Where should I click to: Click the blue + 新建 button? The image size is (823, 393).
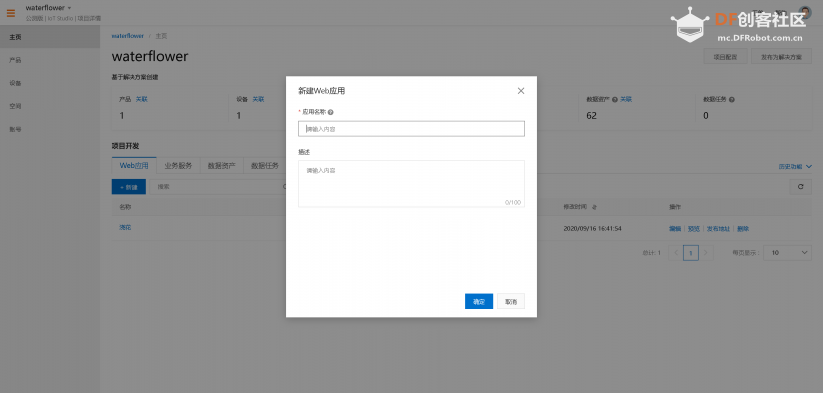click(129, 187)
